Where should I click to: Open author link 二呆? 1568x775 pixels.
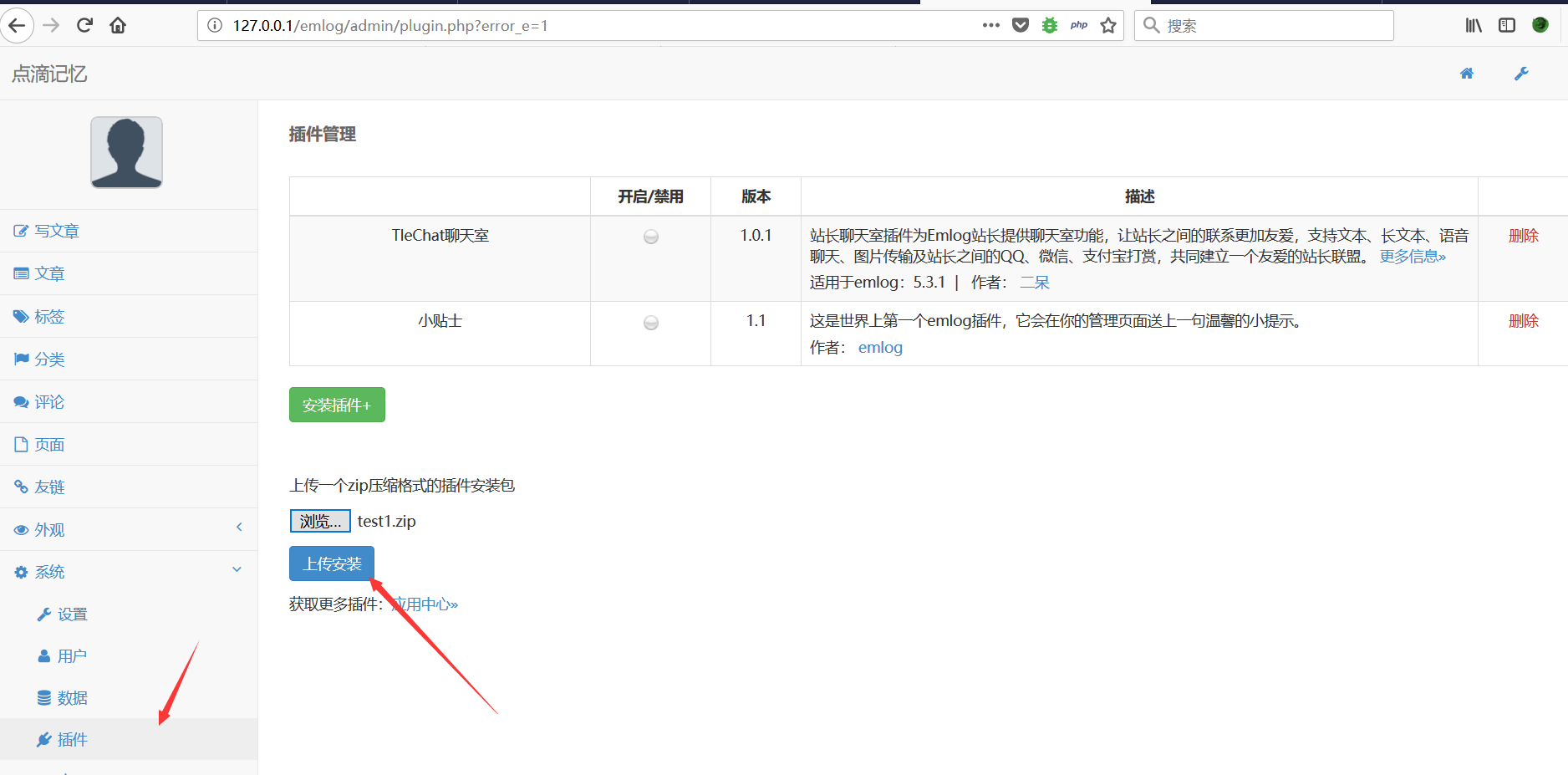[x=1035, y=283]
